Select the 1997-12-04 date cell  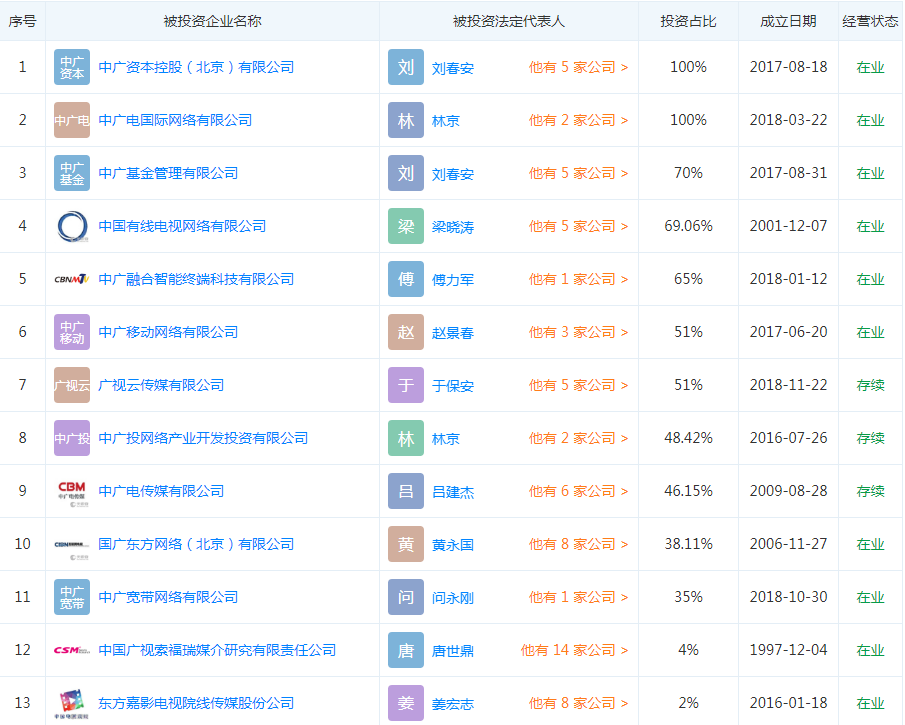[788, 651]
